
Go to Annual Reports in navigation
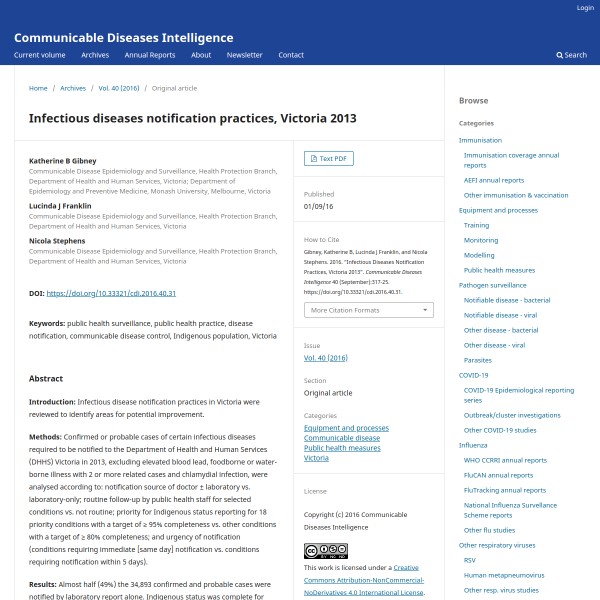tap(149, 55)
